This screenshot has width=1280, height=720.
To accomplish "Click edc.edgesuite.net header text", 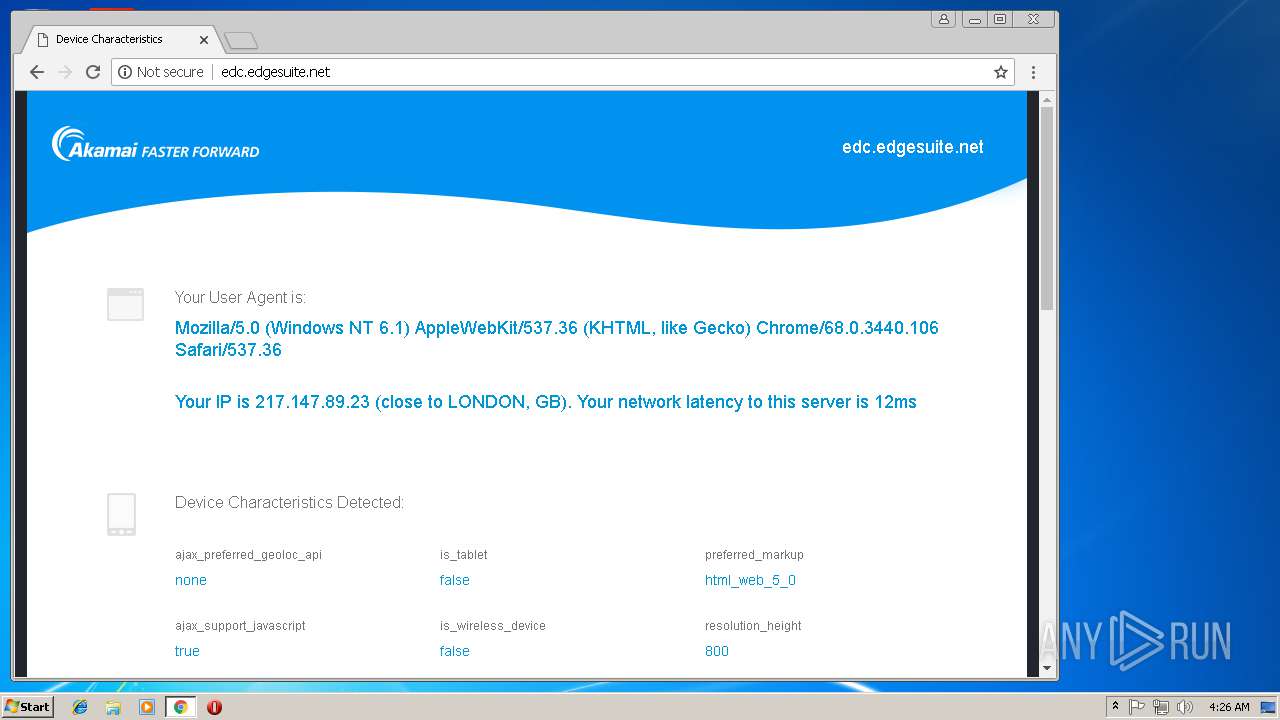I will pyautogui.click(x=912, y=147).
